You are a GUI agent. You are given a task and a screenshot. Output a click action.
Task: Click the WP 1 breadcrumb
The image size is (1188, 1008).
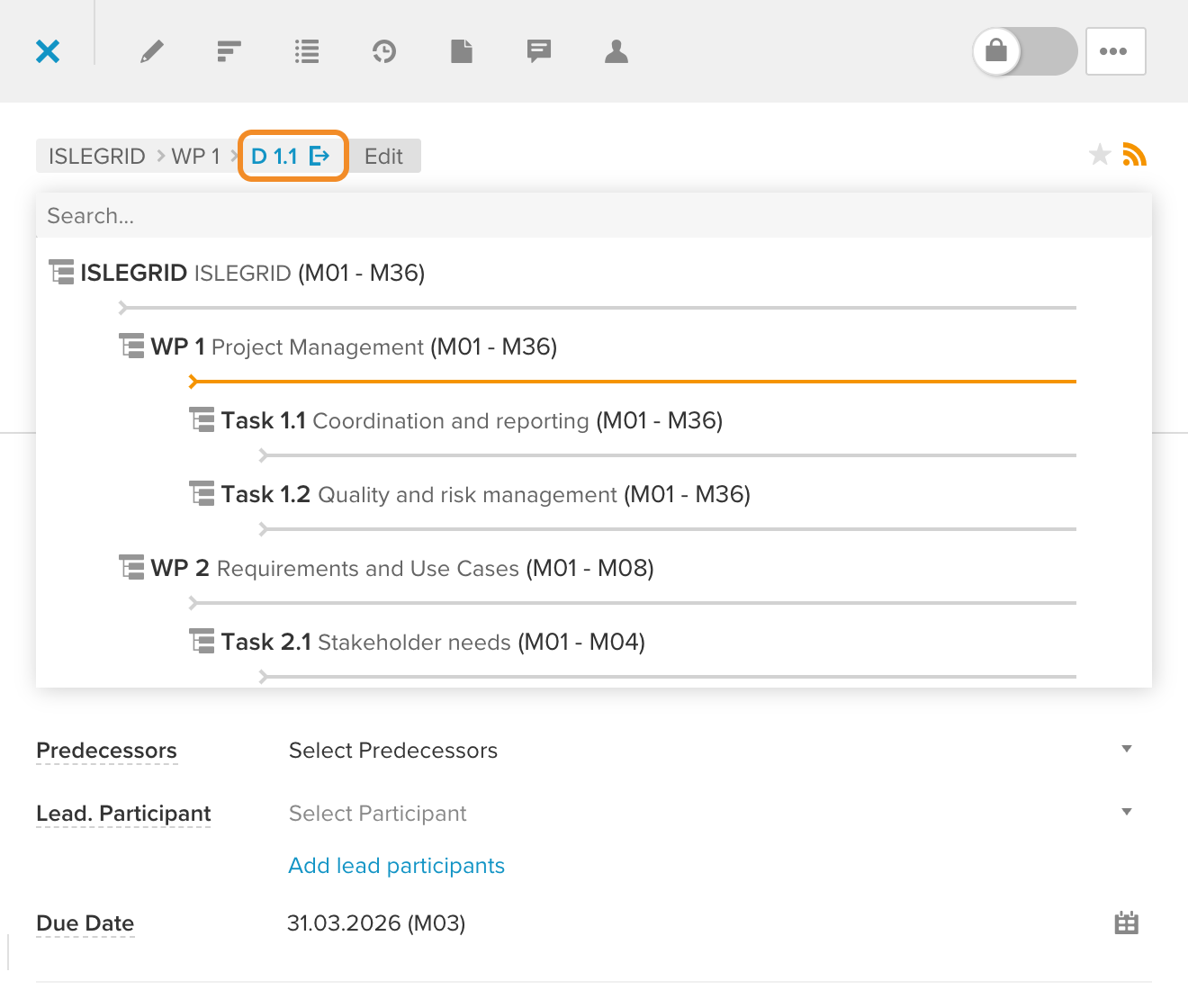point(195,157)
